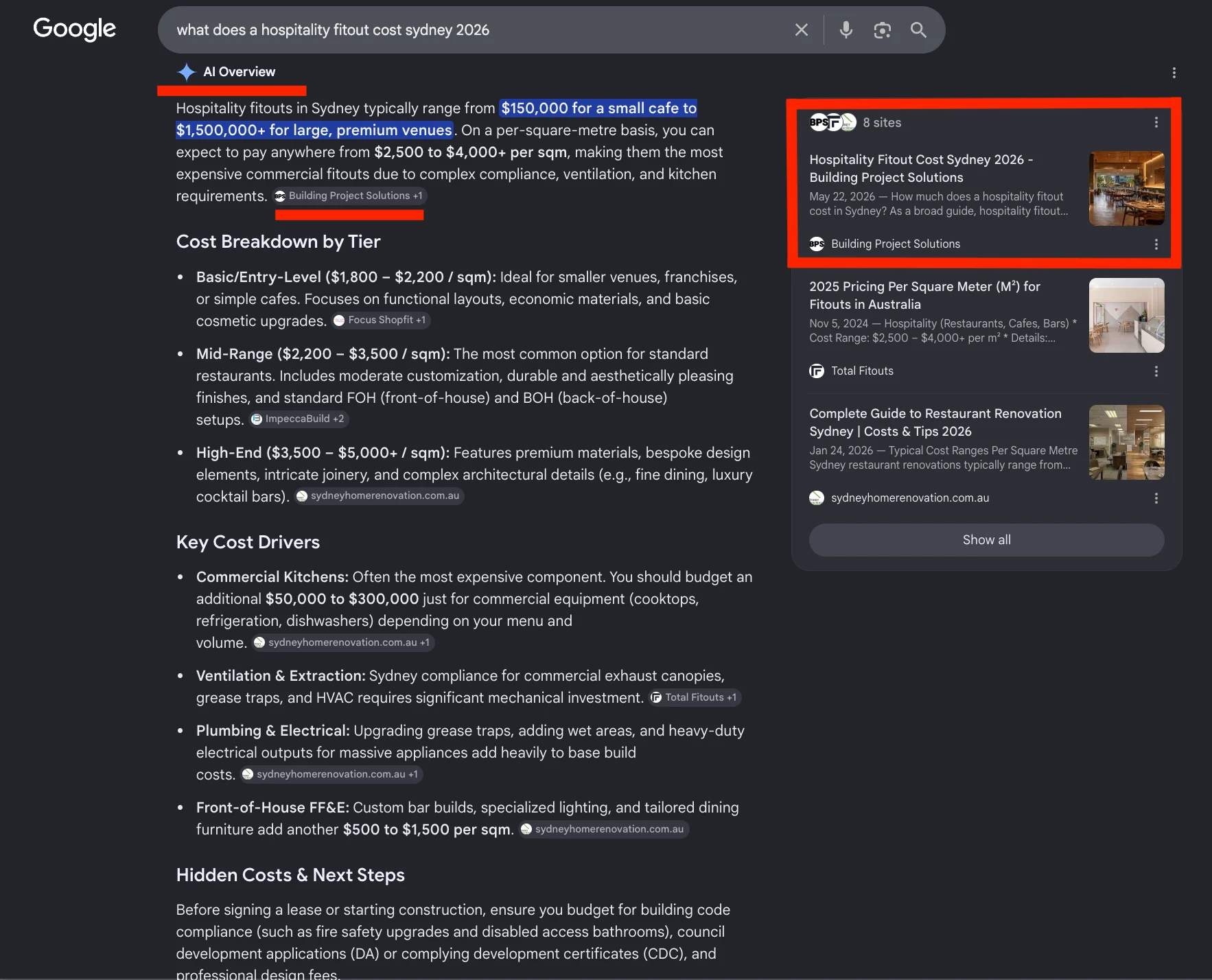Open Google Lens image search
The width and height of the screenshot is (1212, 980).
click(882, 30)
